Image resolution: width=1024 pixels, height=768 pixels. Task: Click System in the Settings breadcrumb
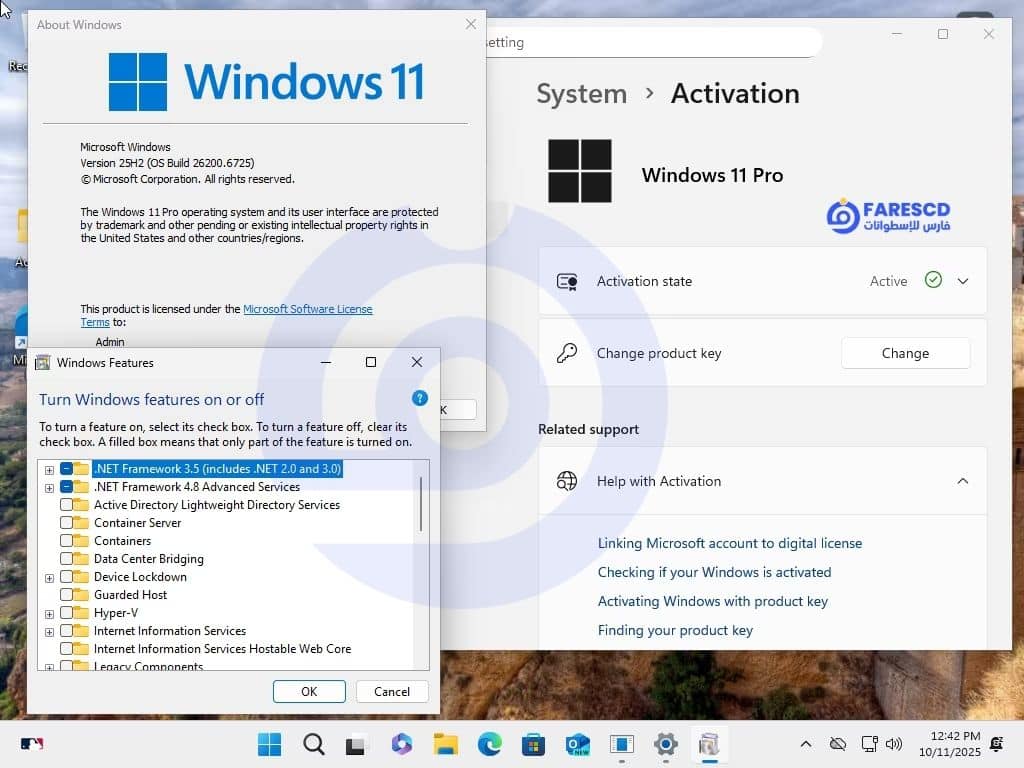tap(581, 94)
